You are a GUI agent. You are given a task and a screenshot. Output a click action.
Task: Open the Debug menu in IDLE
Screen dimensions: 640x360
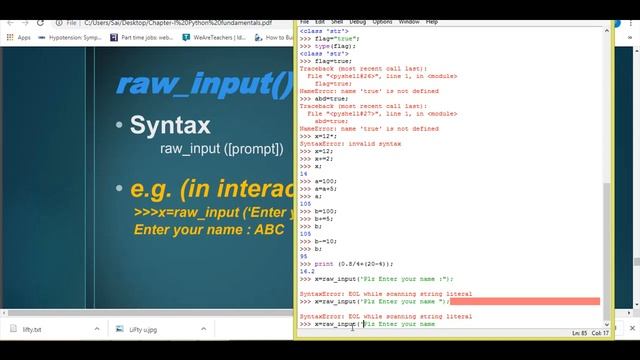point(358,22)
